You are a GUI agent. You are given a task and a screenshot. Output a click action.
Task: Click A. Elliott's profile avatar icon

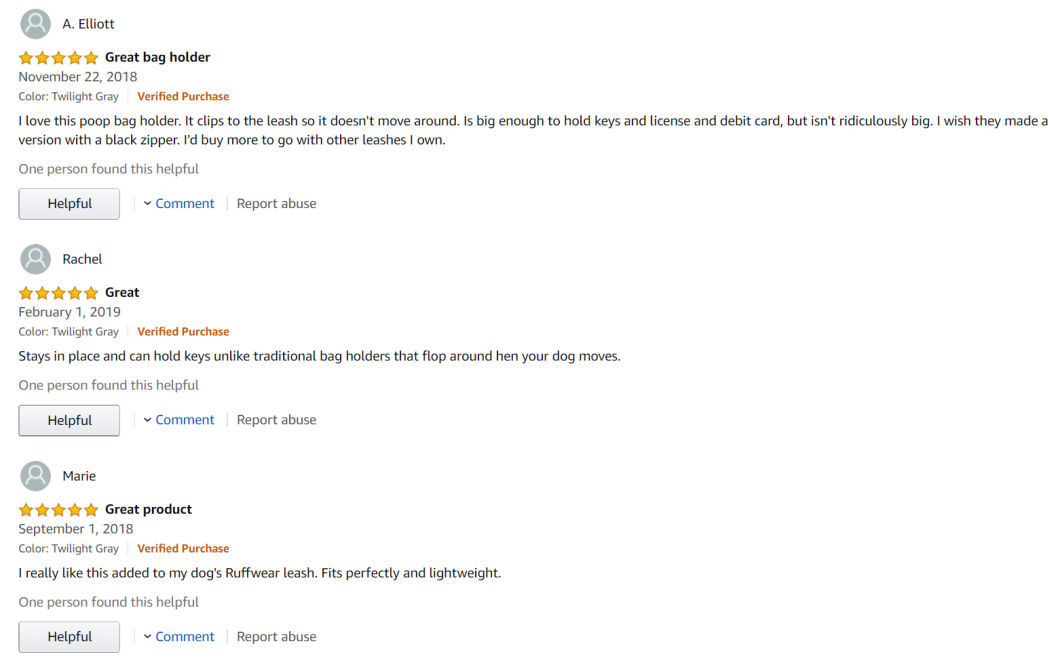click(x=35, y=24)
